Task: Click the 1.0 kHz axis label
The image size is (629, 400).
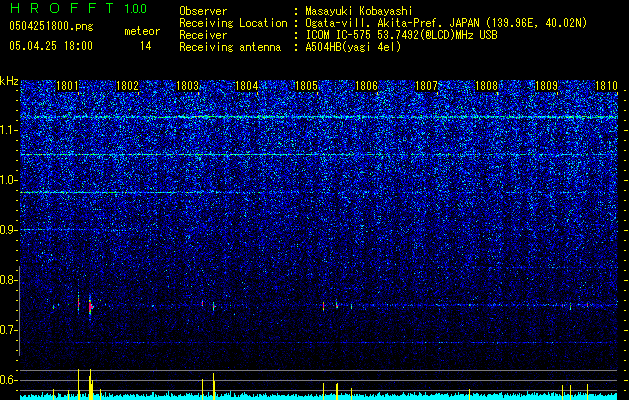Action: 9,180
